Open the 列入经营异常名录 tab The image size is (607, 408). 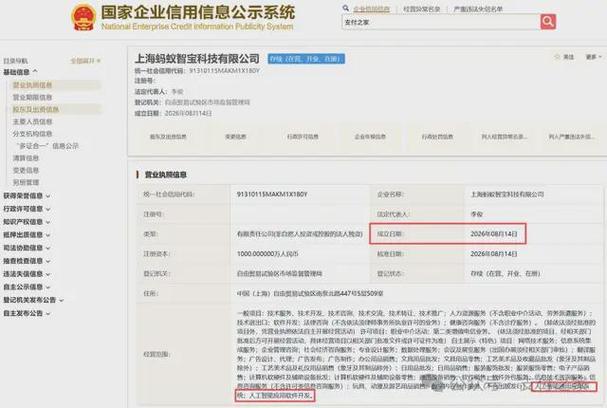coord(504,137)
